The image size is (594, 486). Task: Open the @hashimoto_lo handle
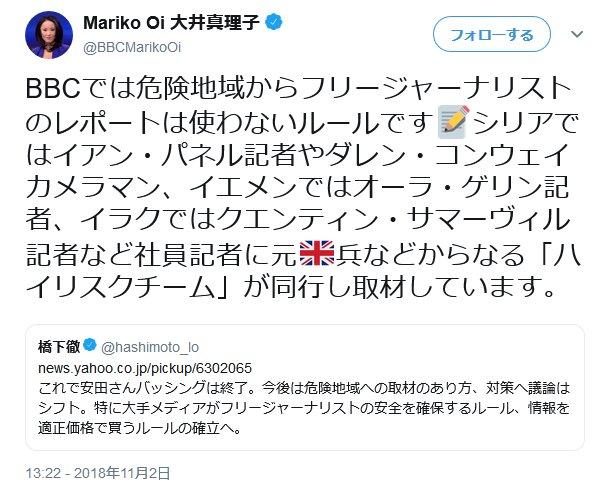[150, 347]
